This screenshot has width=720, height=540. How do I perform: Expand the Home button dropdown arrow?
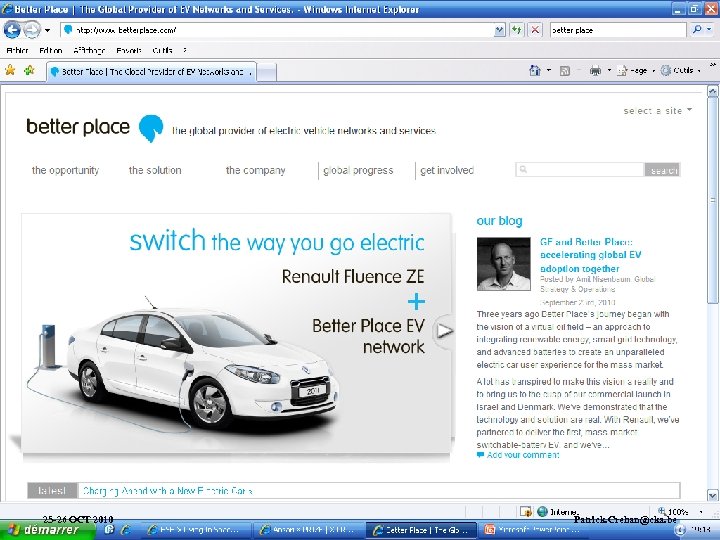coord(549,71)
